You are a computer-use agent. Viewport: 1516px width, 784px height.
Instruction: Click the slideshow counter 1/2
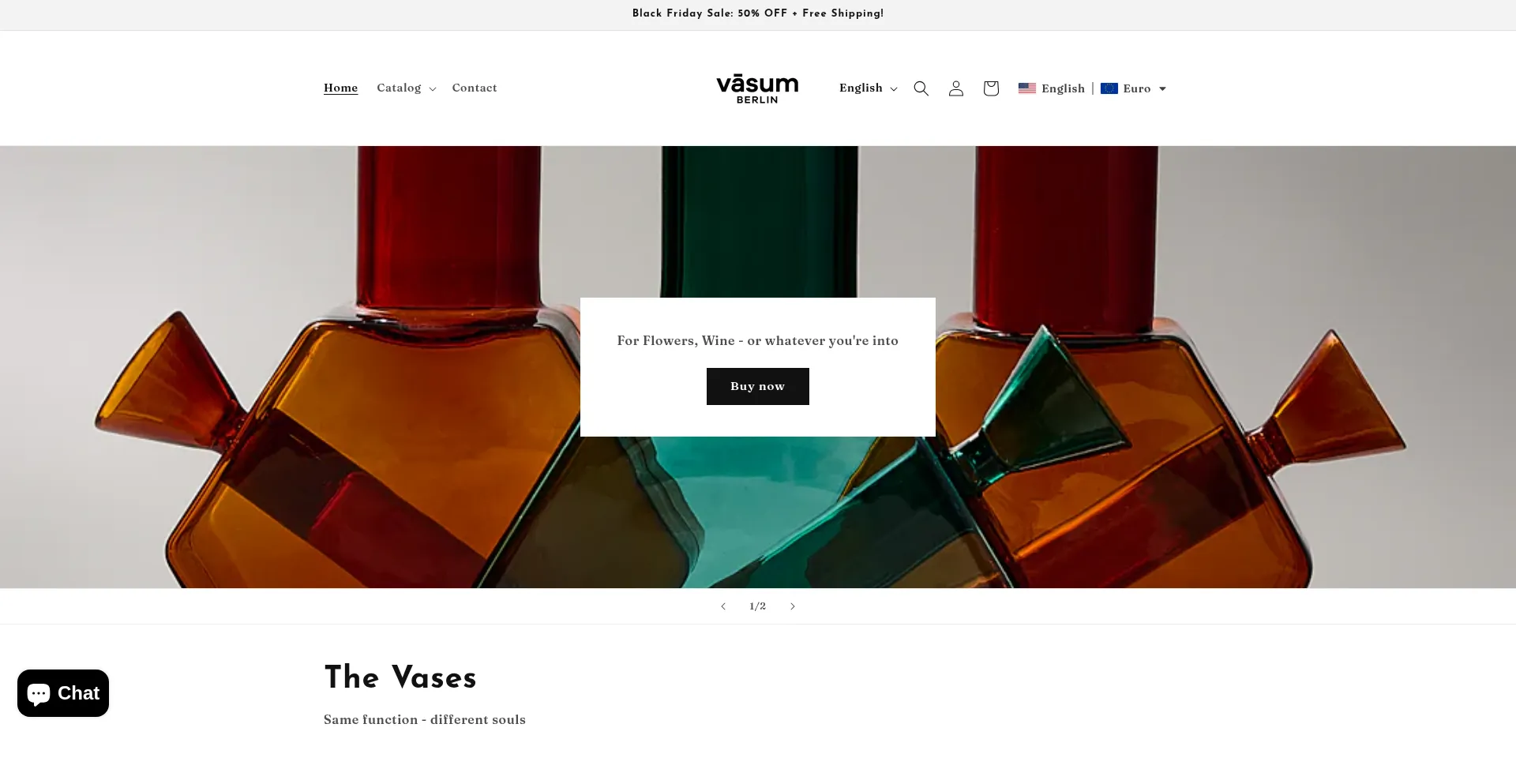[x=757, y=606]
